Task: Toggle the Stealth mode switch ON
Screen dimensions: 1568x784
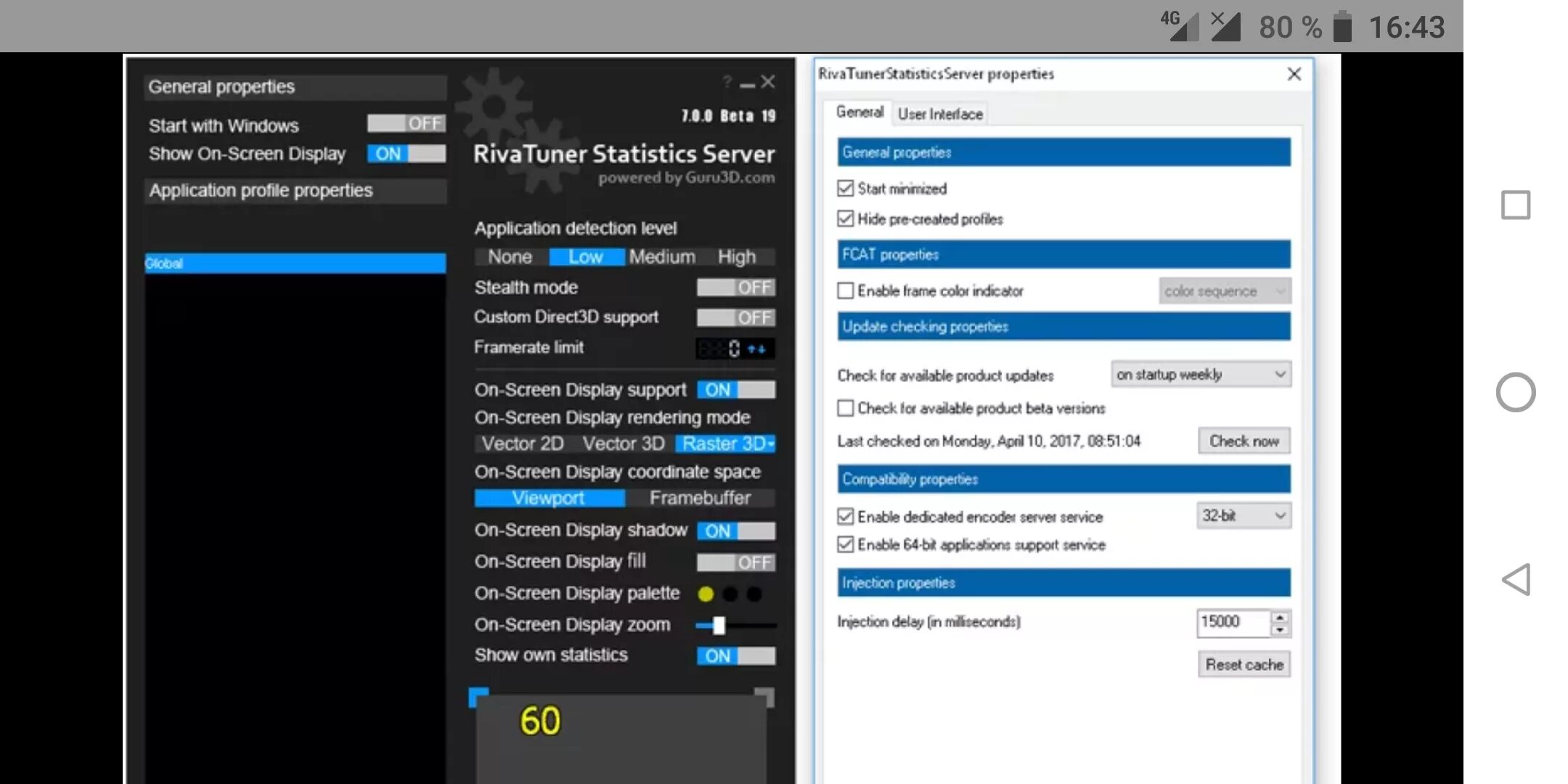Action: [735, 287]
